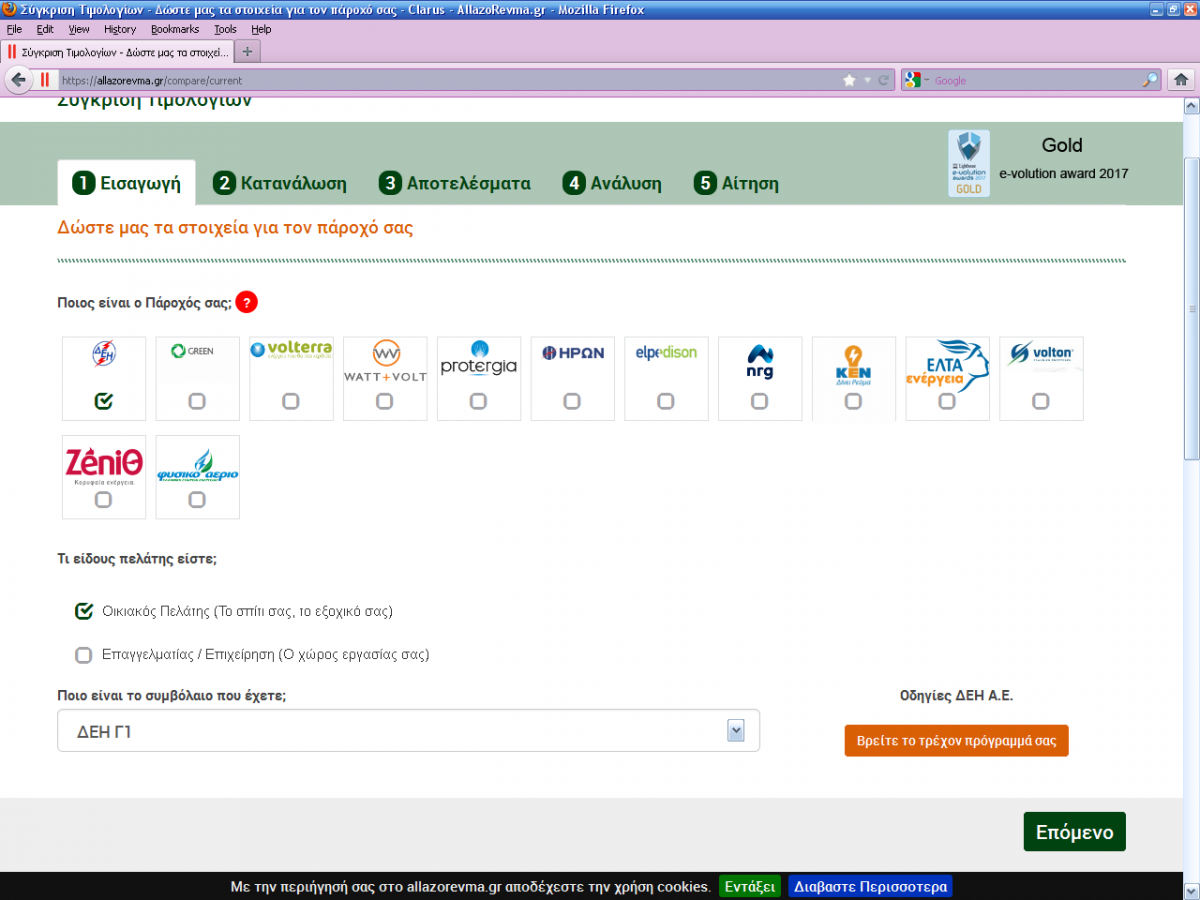Image resolution: width=1200 pixels, height=900 pixels.
Task: Select Επαγγελματίας / Επιχείρηση checkbox
Action: coord(84,655)
